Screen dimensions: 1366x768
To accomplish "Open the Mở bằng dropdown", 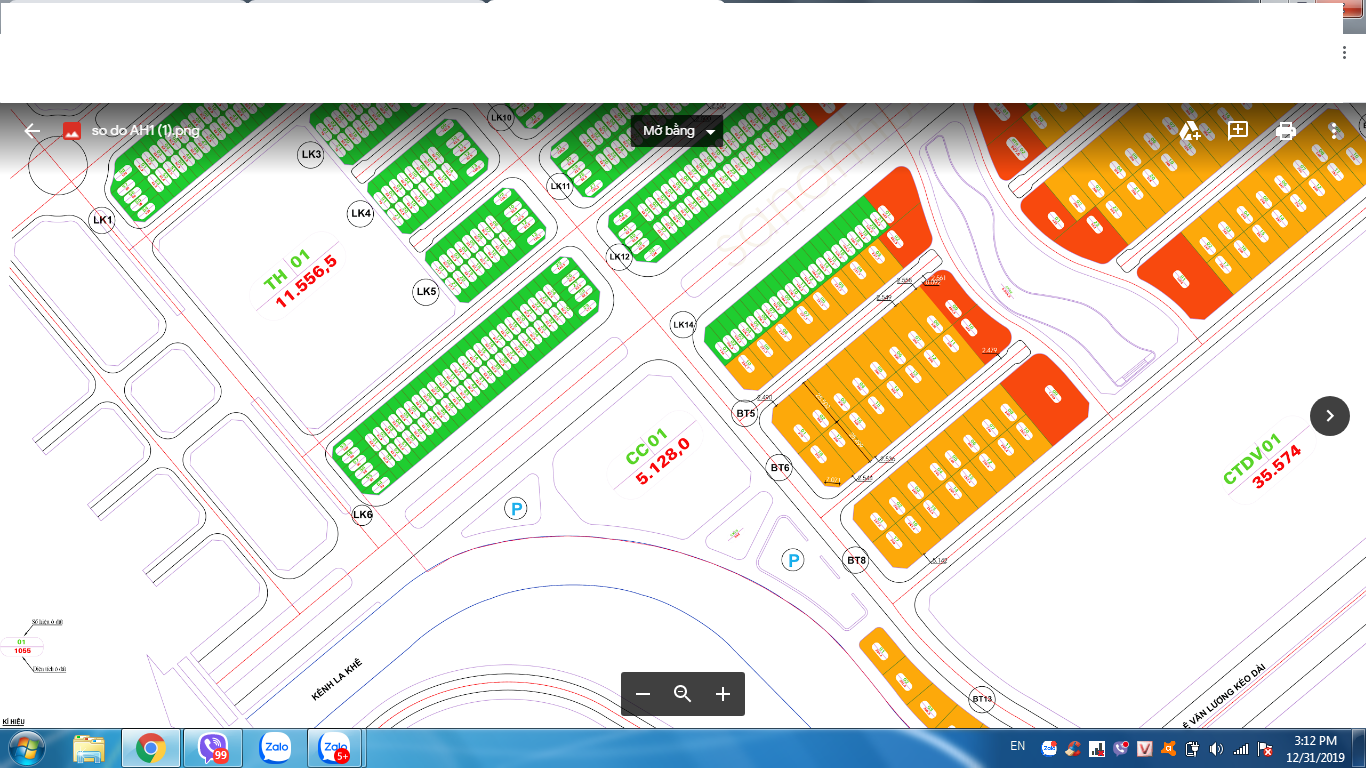I will (677, 131).
